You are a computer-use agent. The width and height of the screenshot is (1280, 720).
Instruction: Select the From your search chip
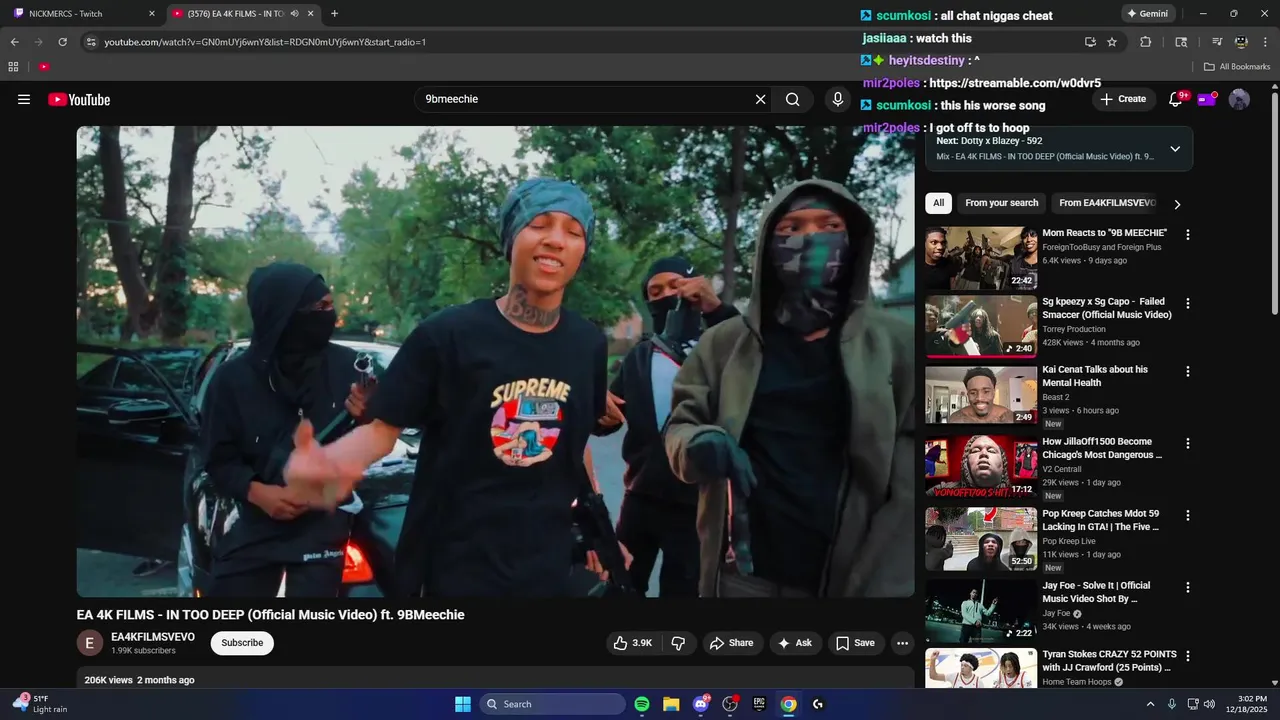[1001, 203]
